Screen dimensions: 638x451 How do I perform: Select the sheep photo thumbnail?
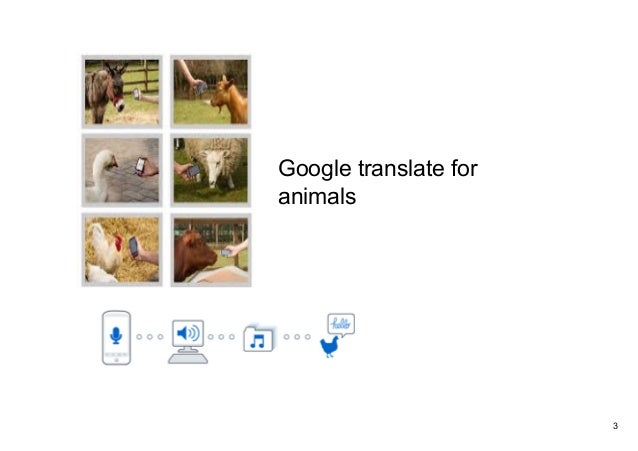tap(211, 170)
